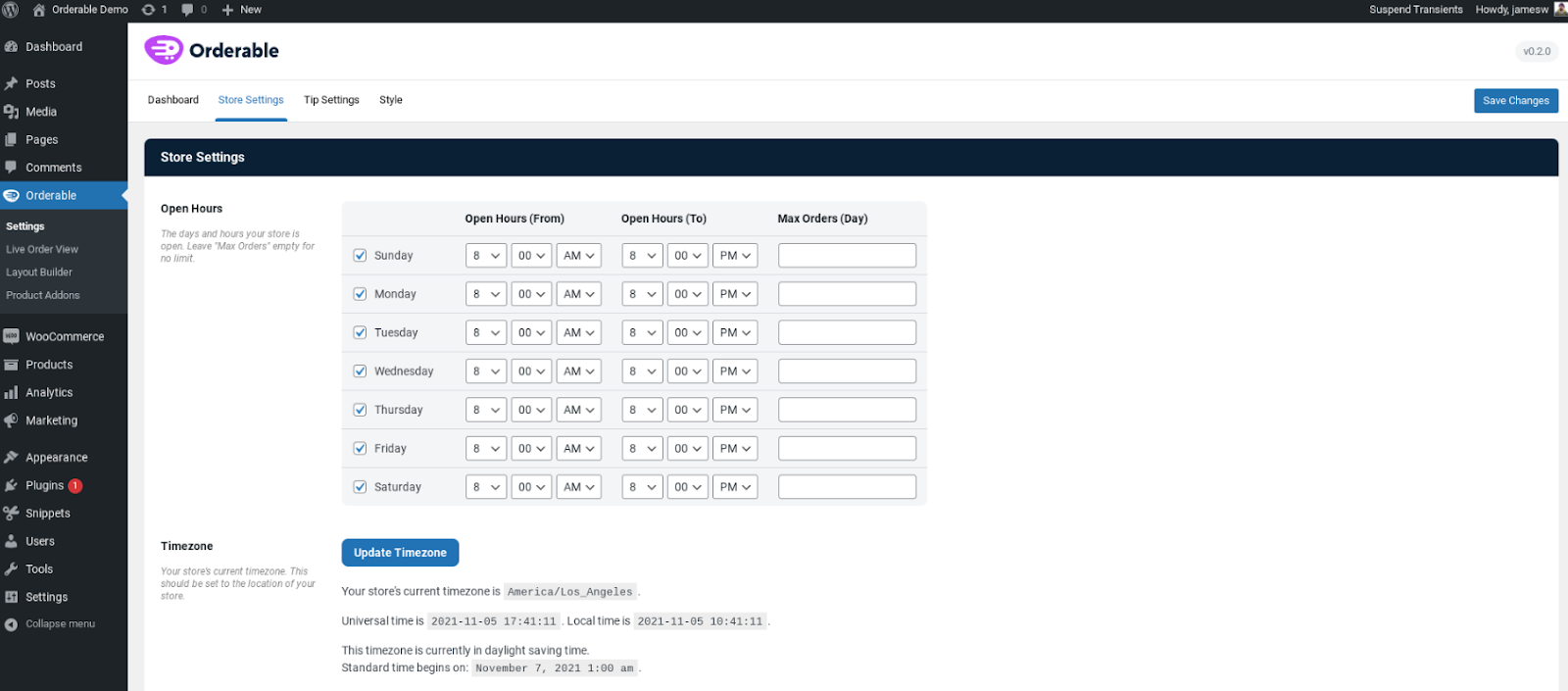Click the Orderable icon in sidebar
The width and height of the screenshot is (1568, 691).
click(x=12, y=196)
